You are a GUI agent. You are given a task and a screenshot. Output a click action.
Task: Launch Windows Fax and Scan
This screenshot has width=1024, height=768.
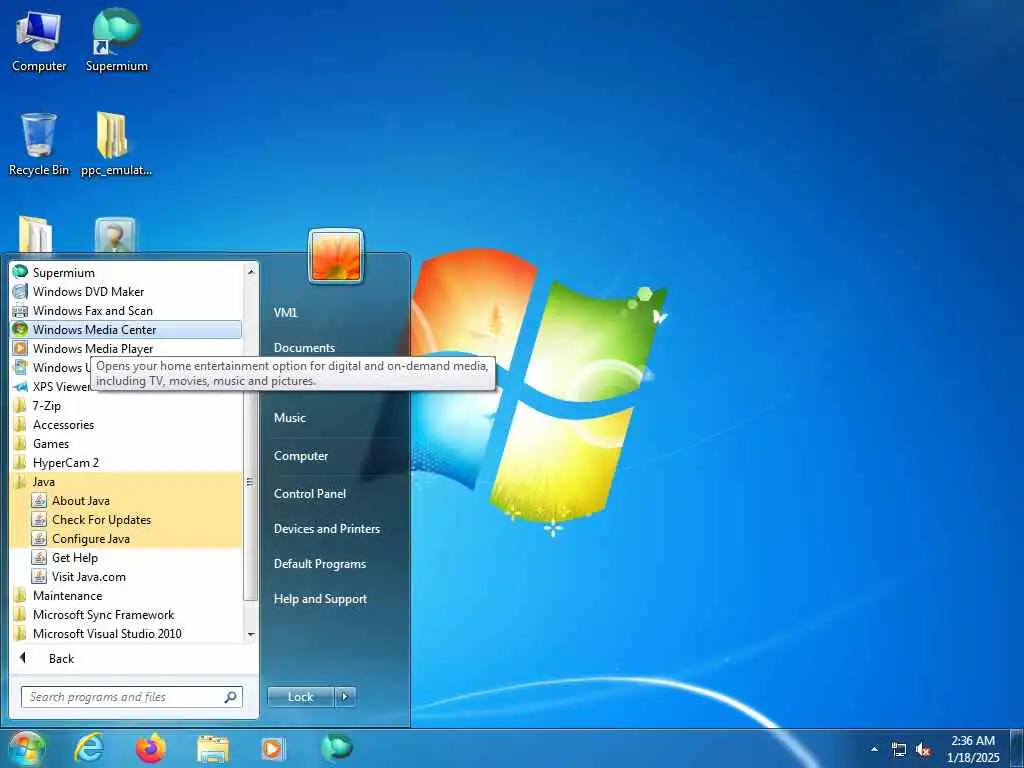point(127,310)
